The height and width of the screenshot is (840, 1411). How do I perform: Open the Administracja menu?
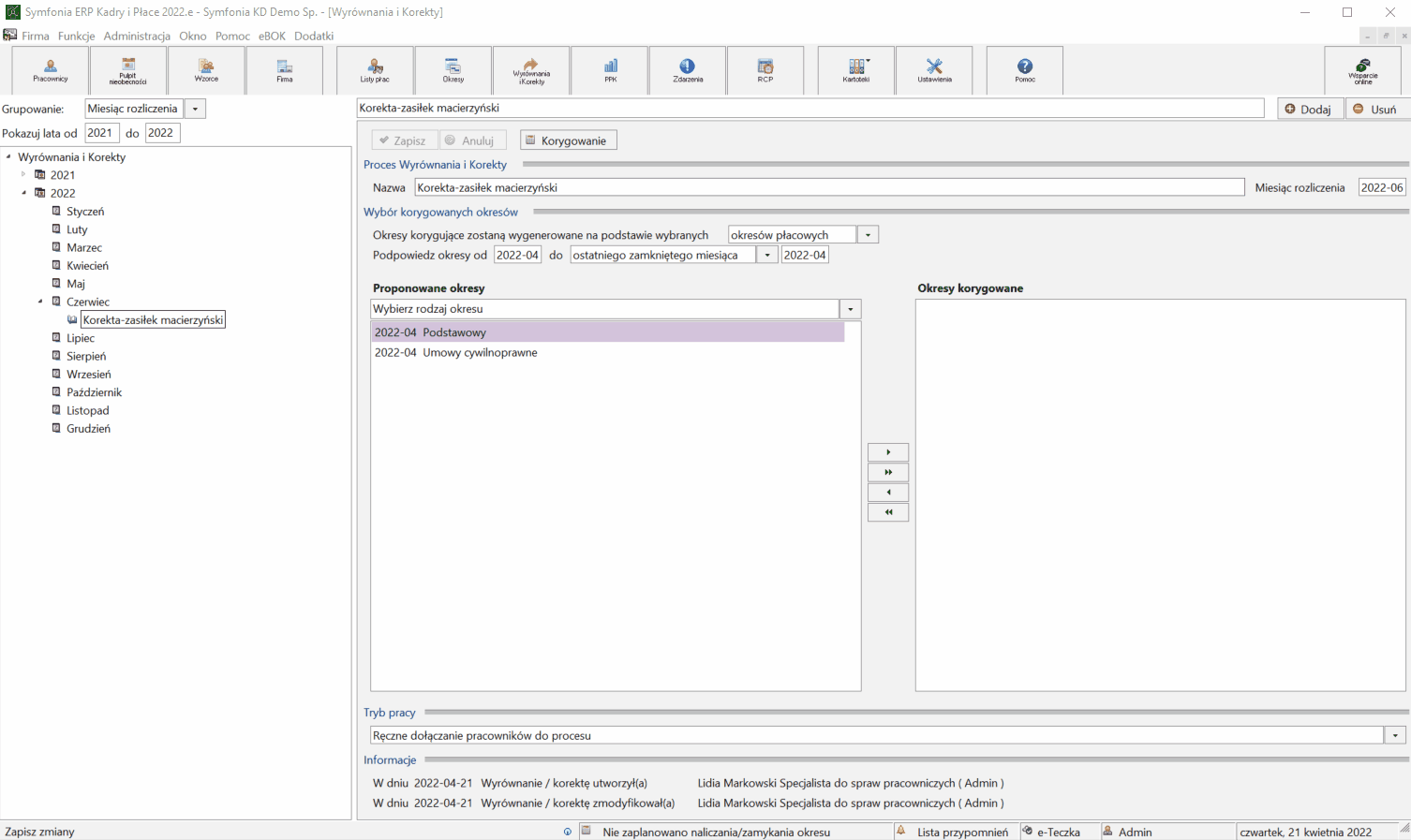(x=137, y=36)
